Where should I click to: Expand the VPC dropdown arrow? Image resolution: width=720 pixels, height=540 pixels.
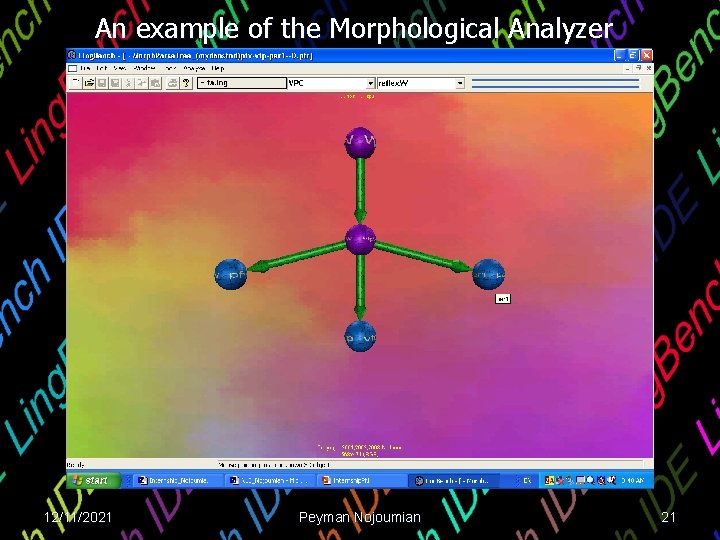click(x=370, y=84)
